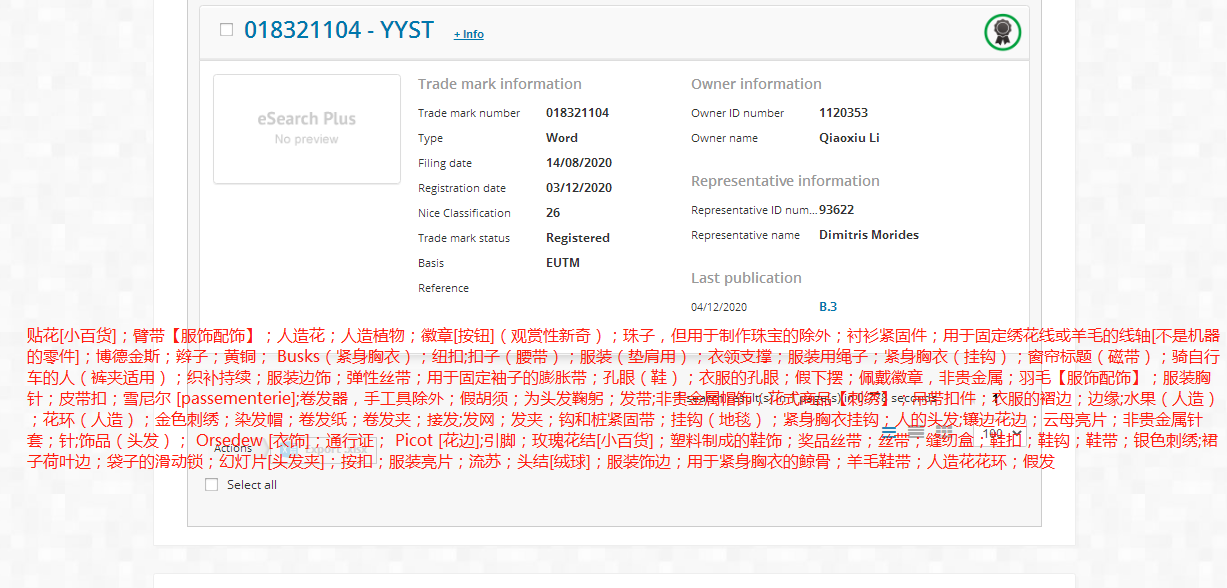Click owner ID number 1120353
This screenshot has width=1227, height=588.
coord(843,113)
